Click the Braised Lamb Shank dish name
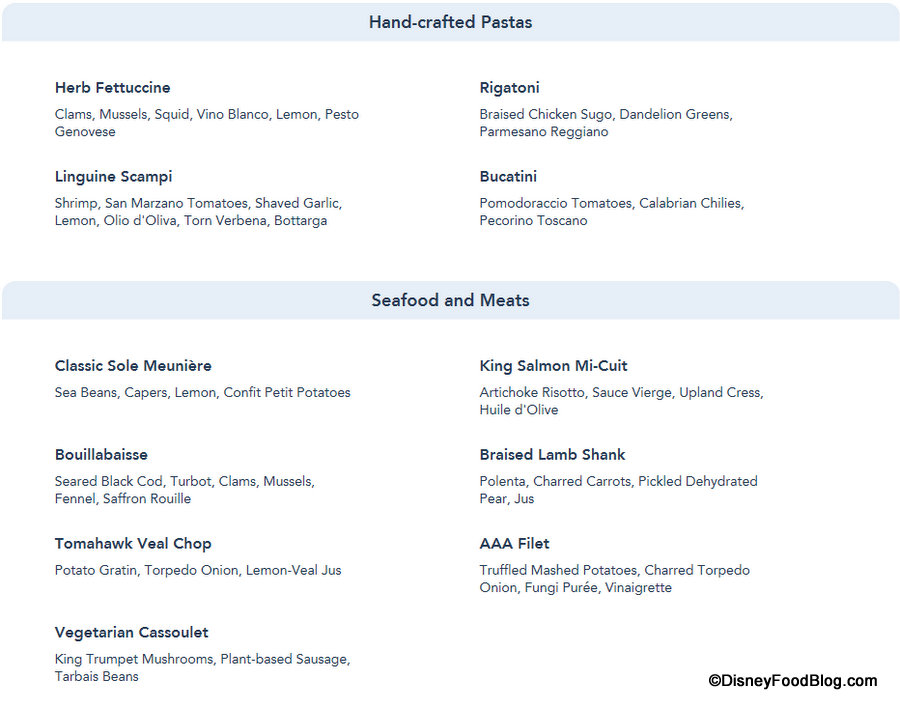Screen dimensions: 900x708 tap(552, 455)
